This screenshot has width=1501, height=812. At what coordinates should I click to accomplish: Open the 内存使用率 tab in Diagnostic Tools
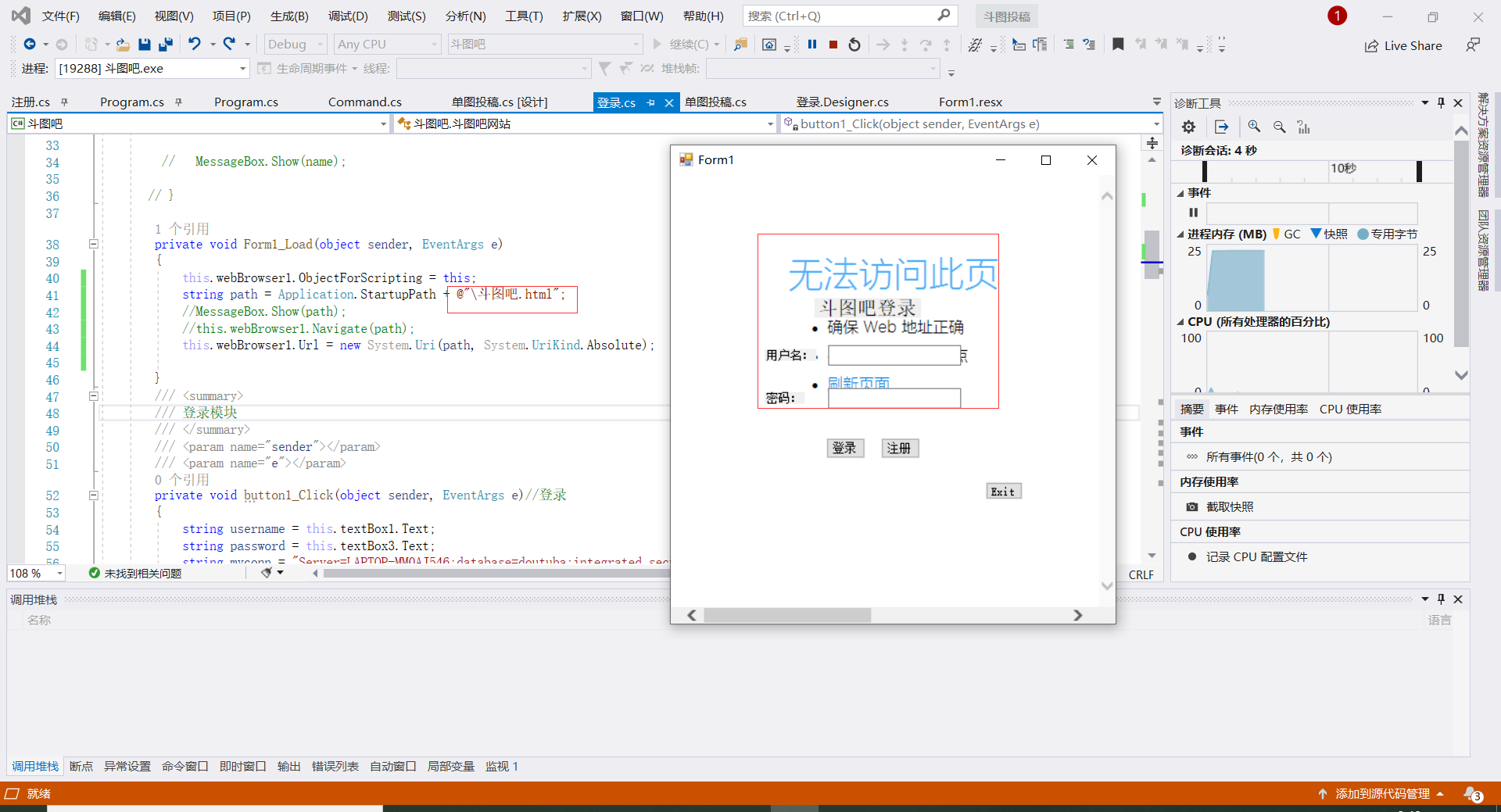[x=1278, y=409]
